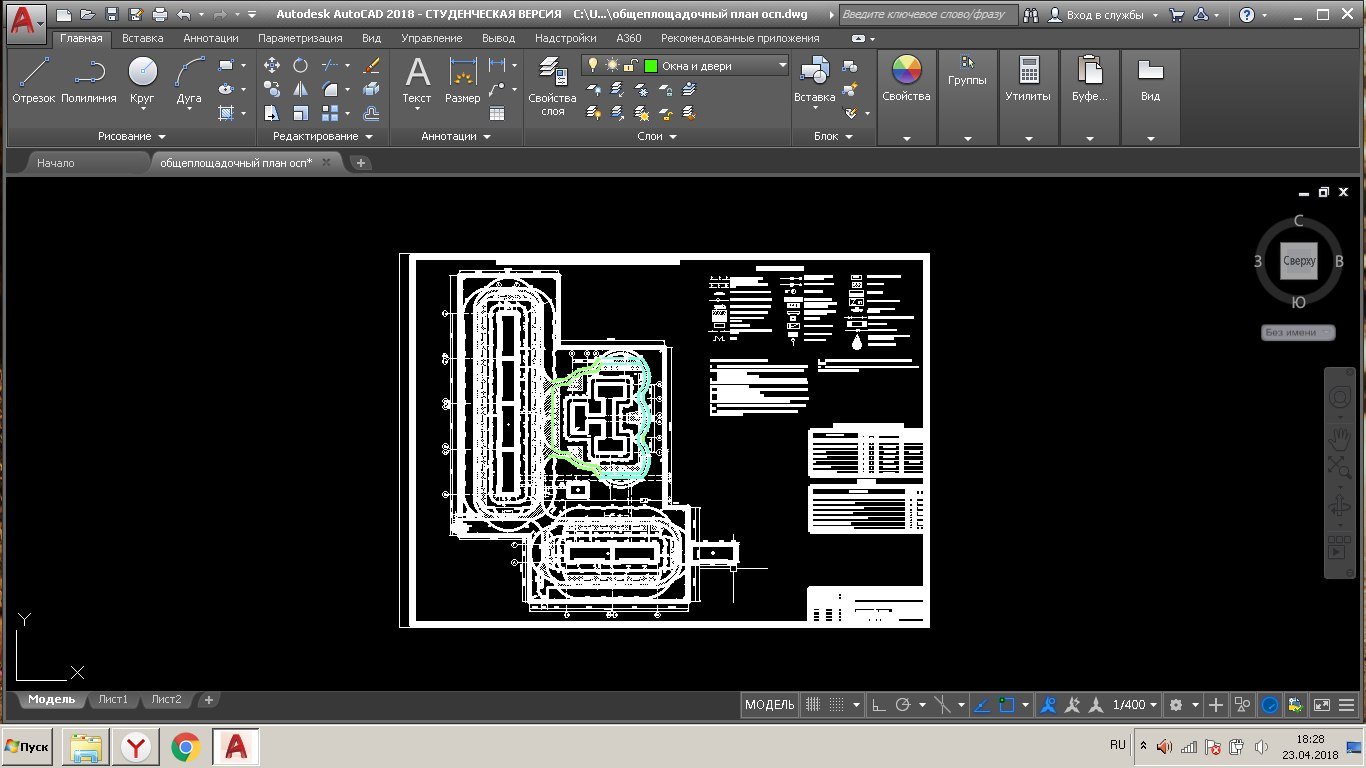Switch to the Лист1 layout tab
Image resolution: width=1366 pixels, height=768 pixels.
(x=113, y=700)
